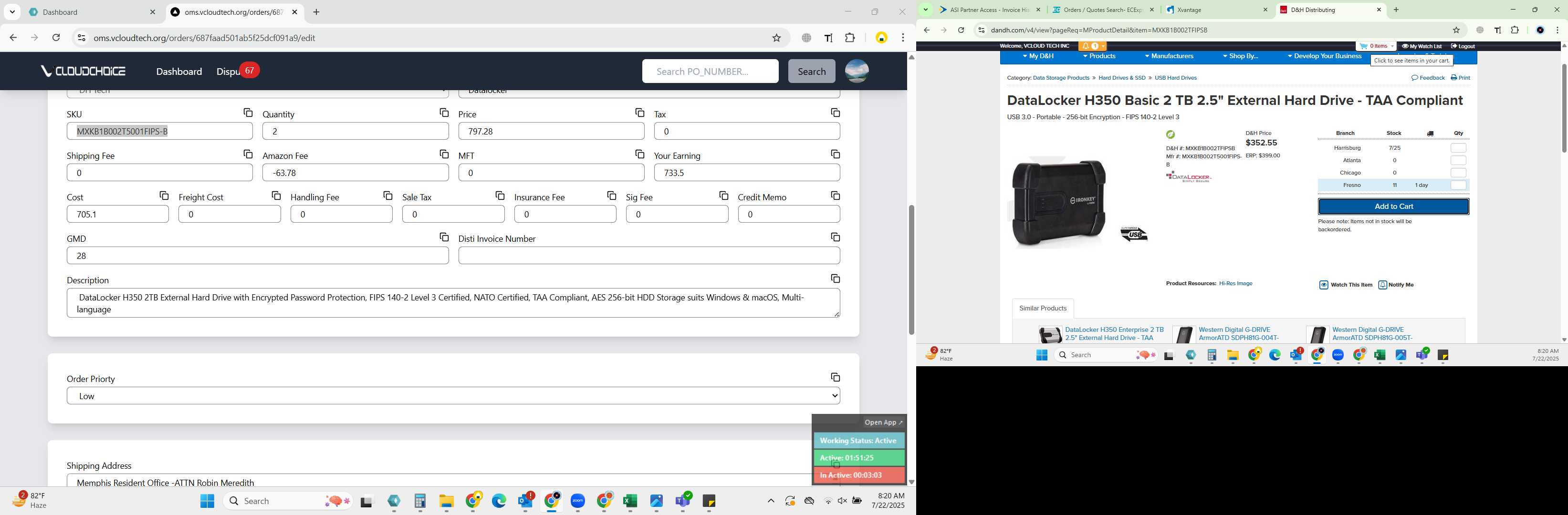Copy the Your Earning value
This screenshot has width=1568, height=515.
[835, 154]
